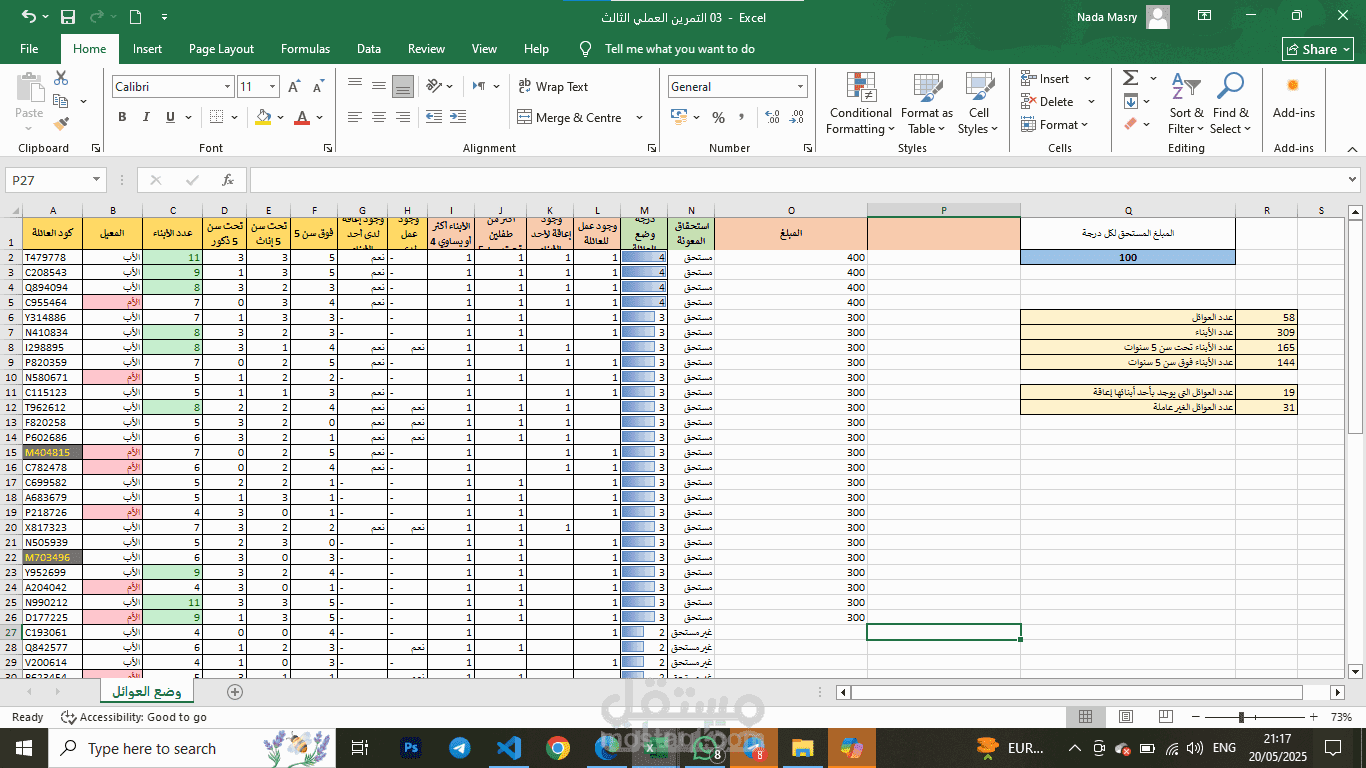
Task: Toggle Bold formatting
Action: 122,117
